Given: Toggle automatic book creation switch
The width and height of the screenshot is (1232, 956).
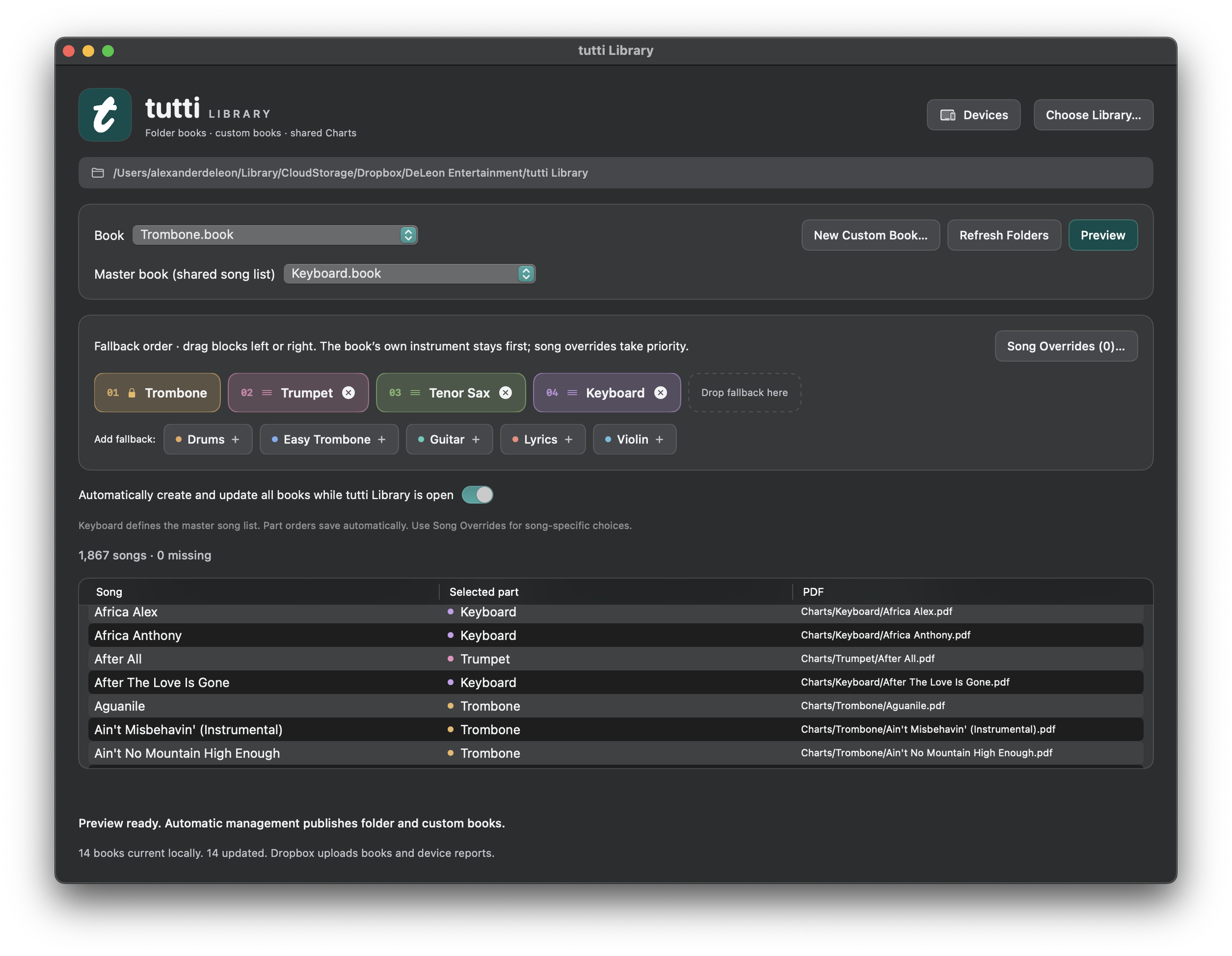Looking at the screenshot, I should click(477, 495).
